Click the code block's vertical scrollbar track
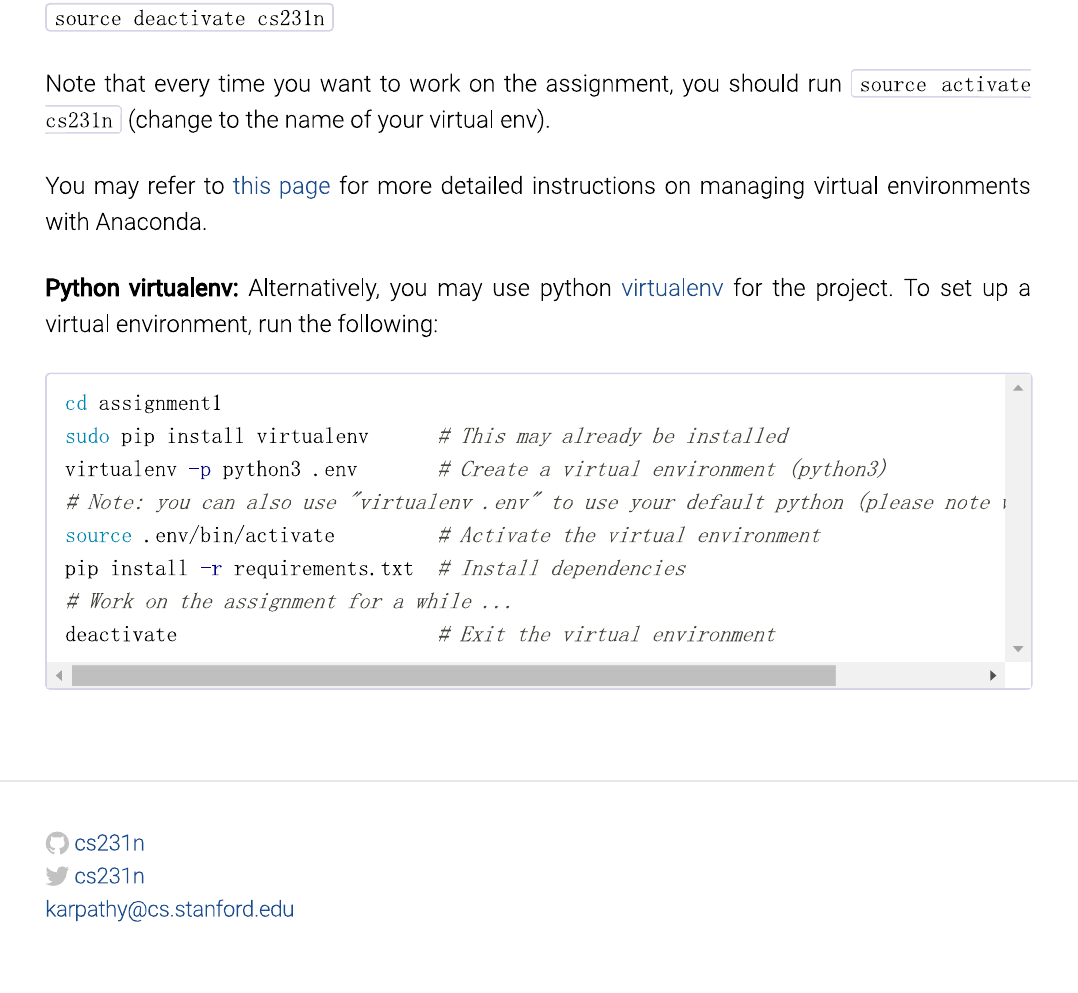This screenshot has width=1078, height=993. click(1018, 520)
